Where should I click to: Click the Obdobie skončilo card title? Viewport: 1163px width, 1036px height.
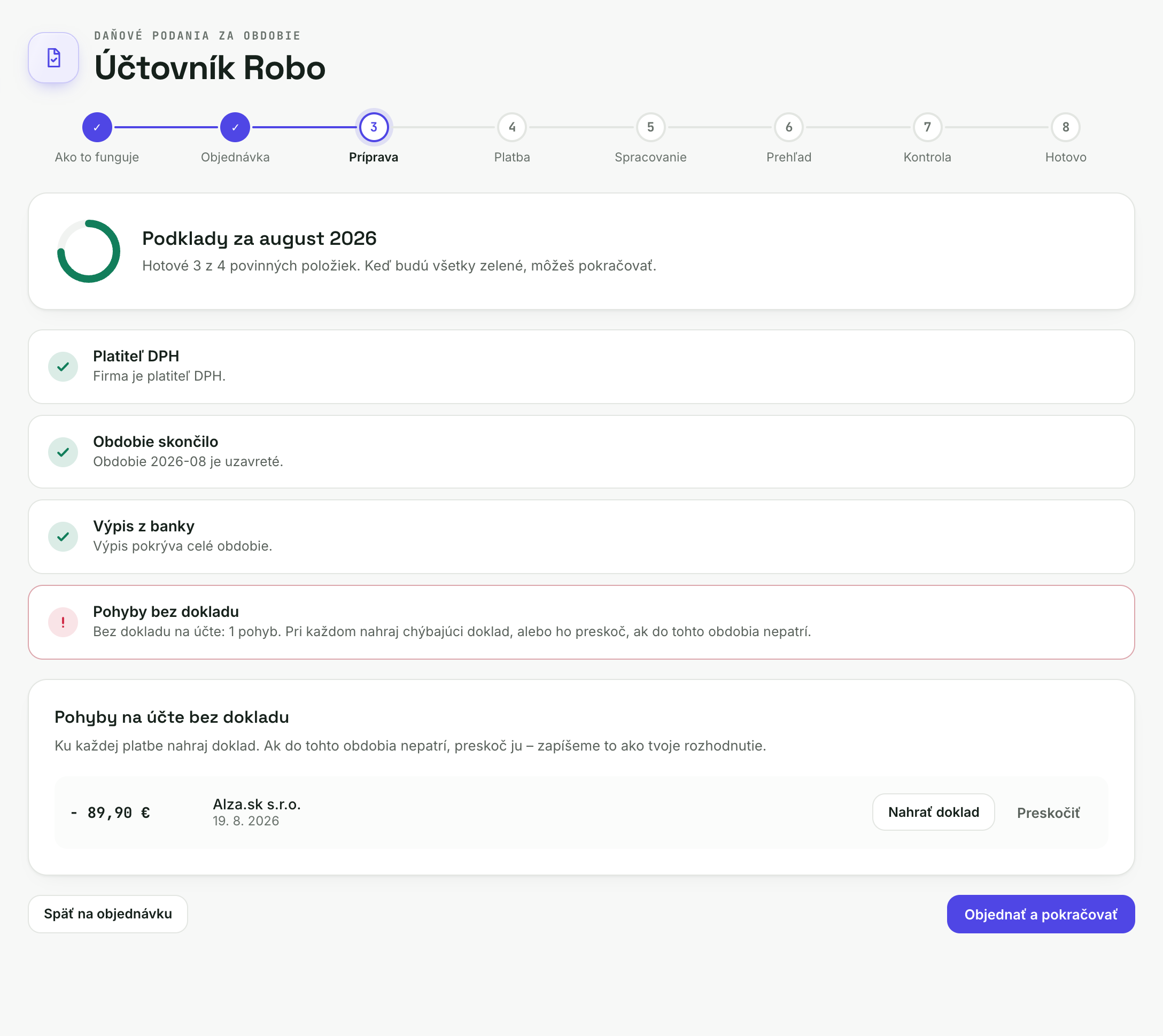(x=156, y=442)
